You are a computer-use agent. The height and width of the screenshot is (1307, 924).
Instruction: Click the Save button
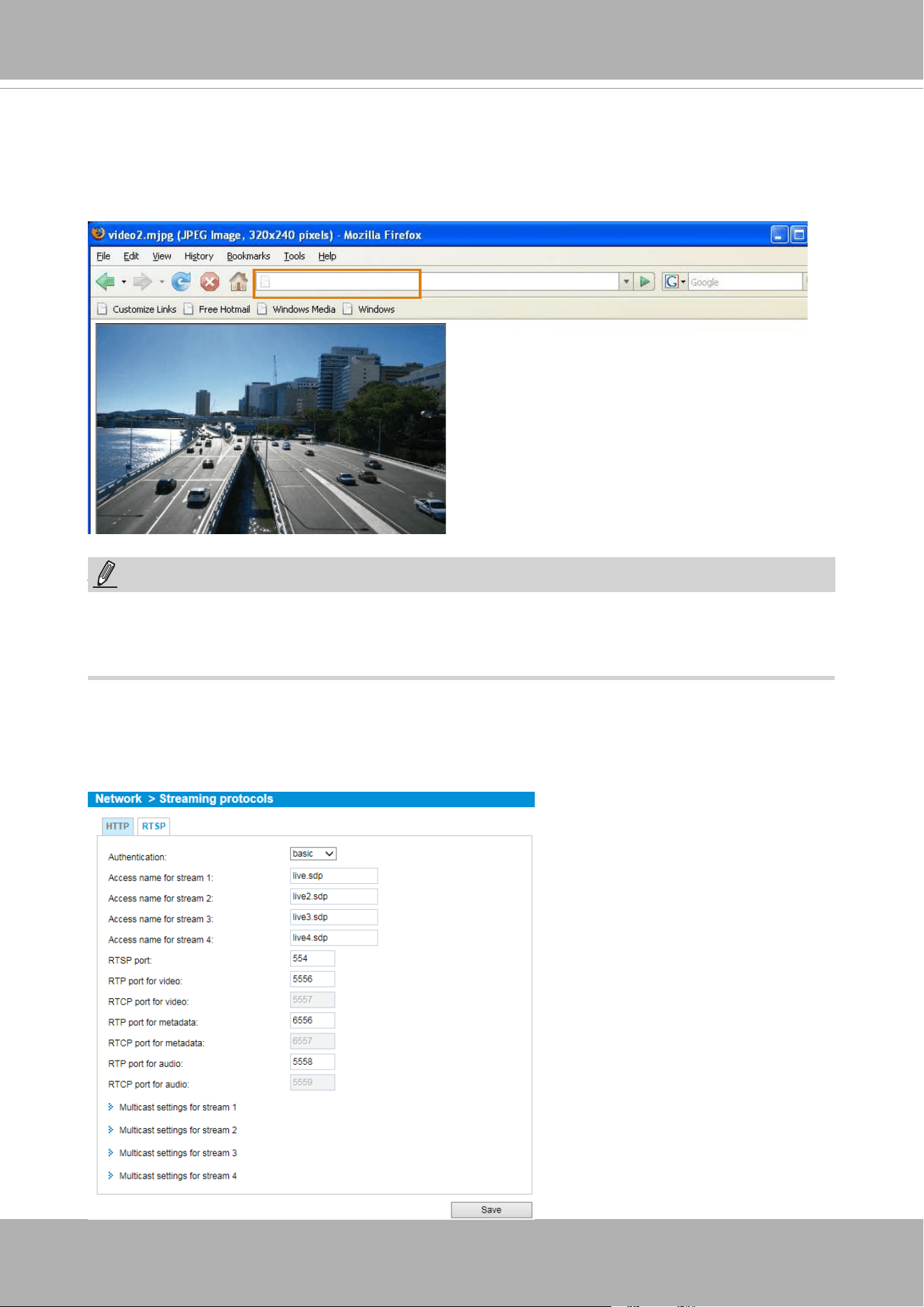[x=491, y=1210]
